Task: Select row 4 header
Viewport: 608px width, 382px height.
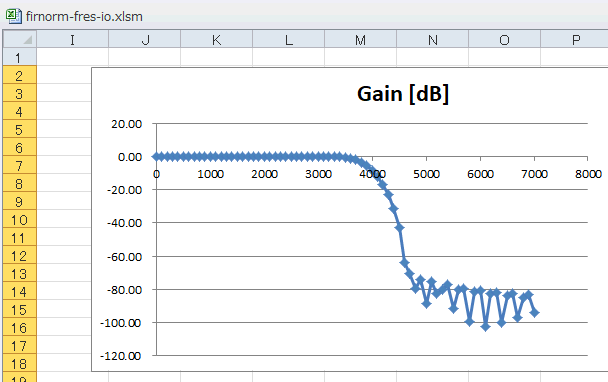Action: click(x=19, y=111)
